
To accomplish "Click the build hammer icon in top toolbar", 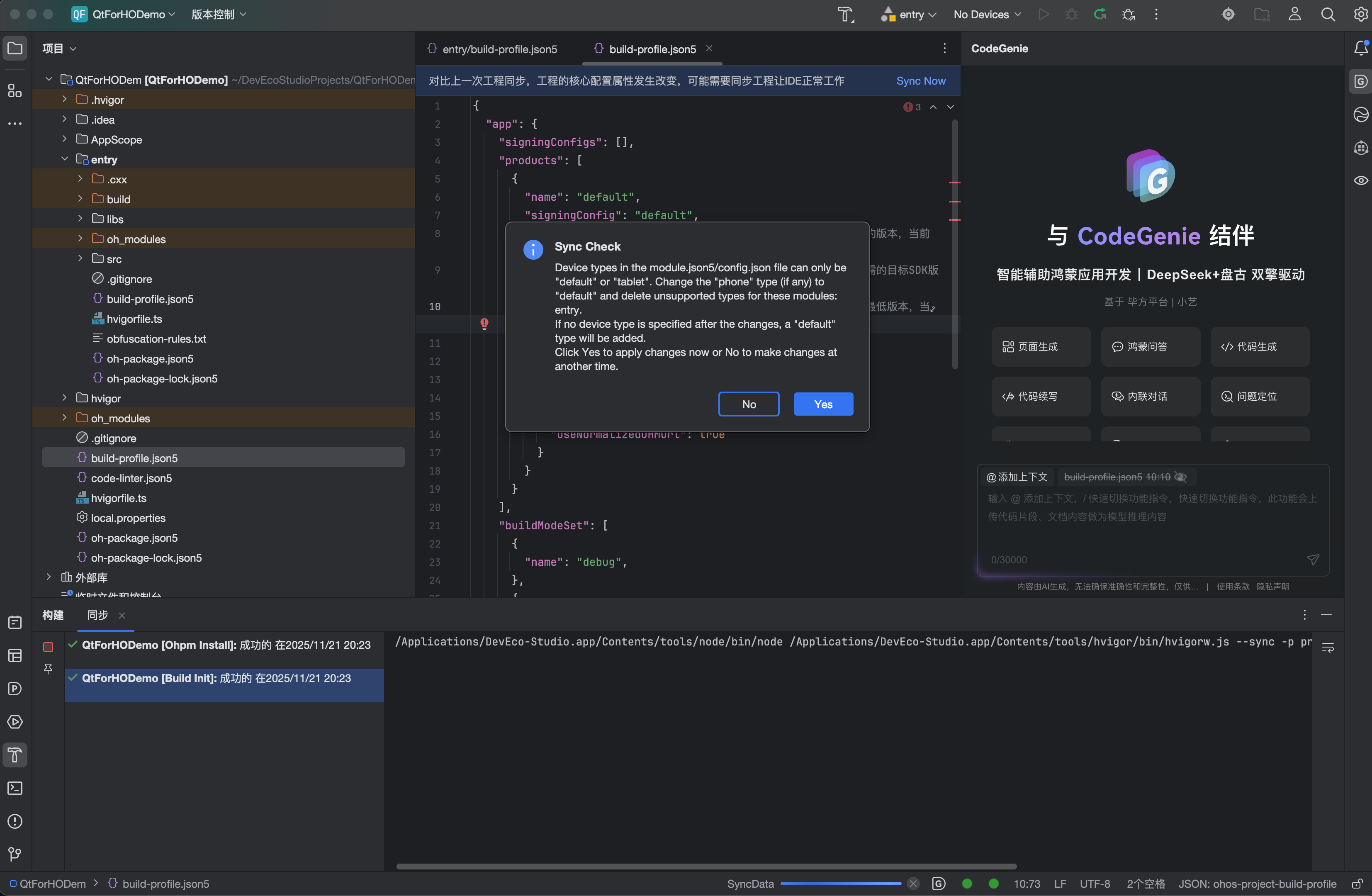I will coord(845,15).
